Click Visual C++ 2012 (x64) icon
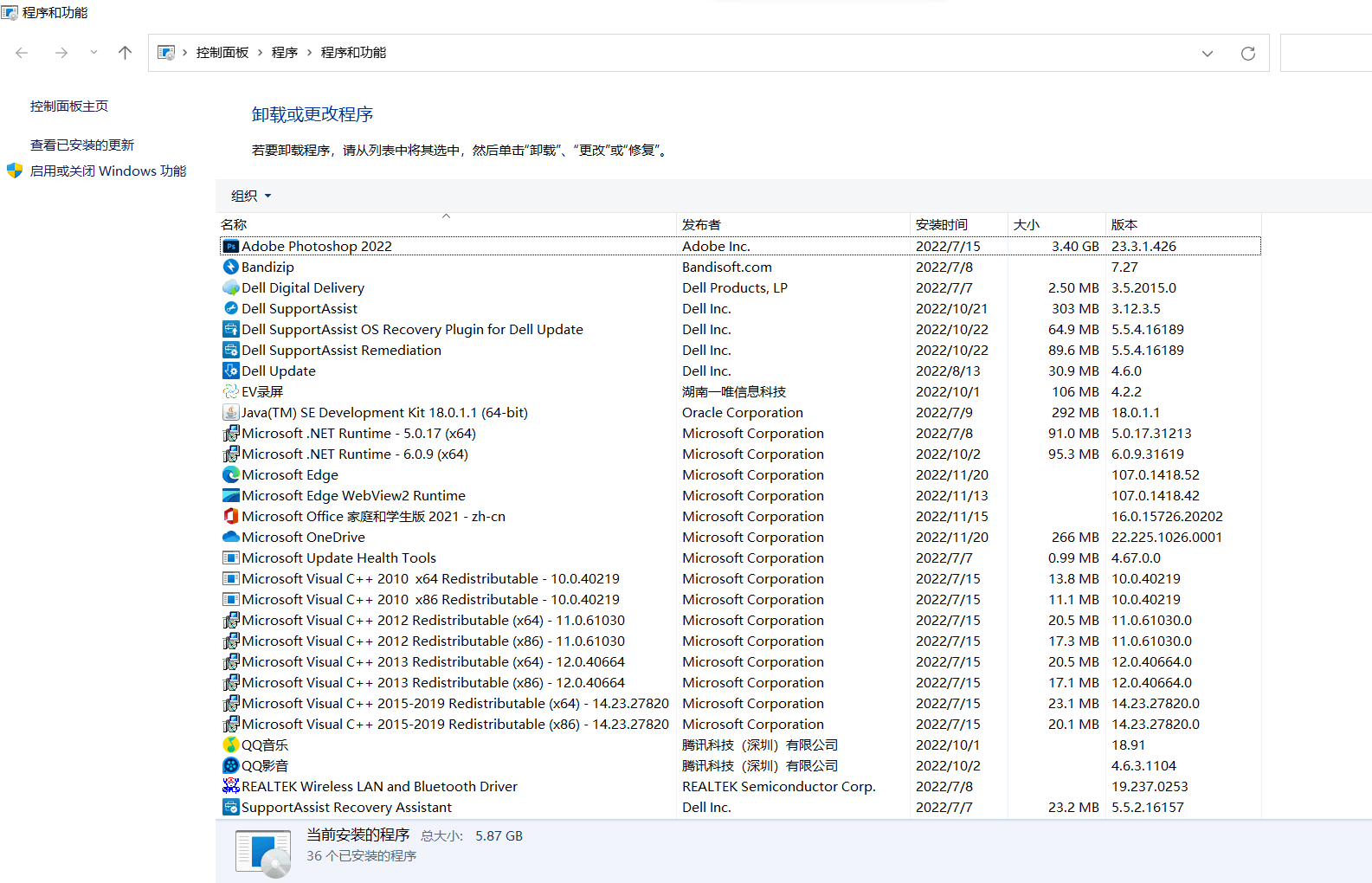This screenshot has width=1372, height=883. (231, 621)
